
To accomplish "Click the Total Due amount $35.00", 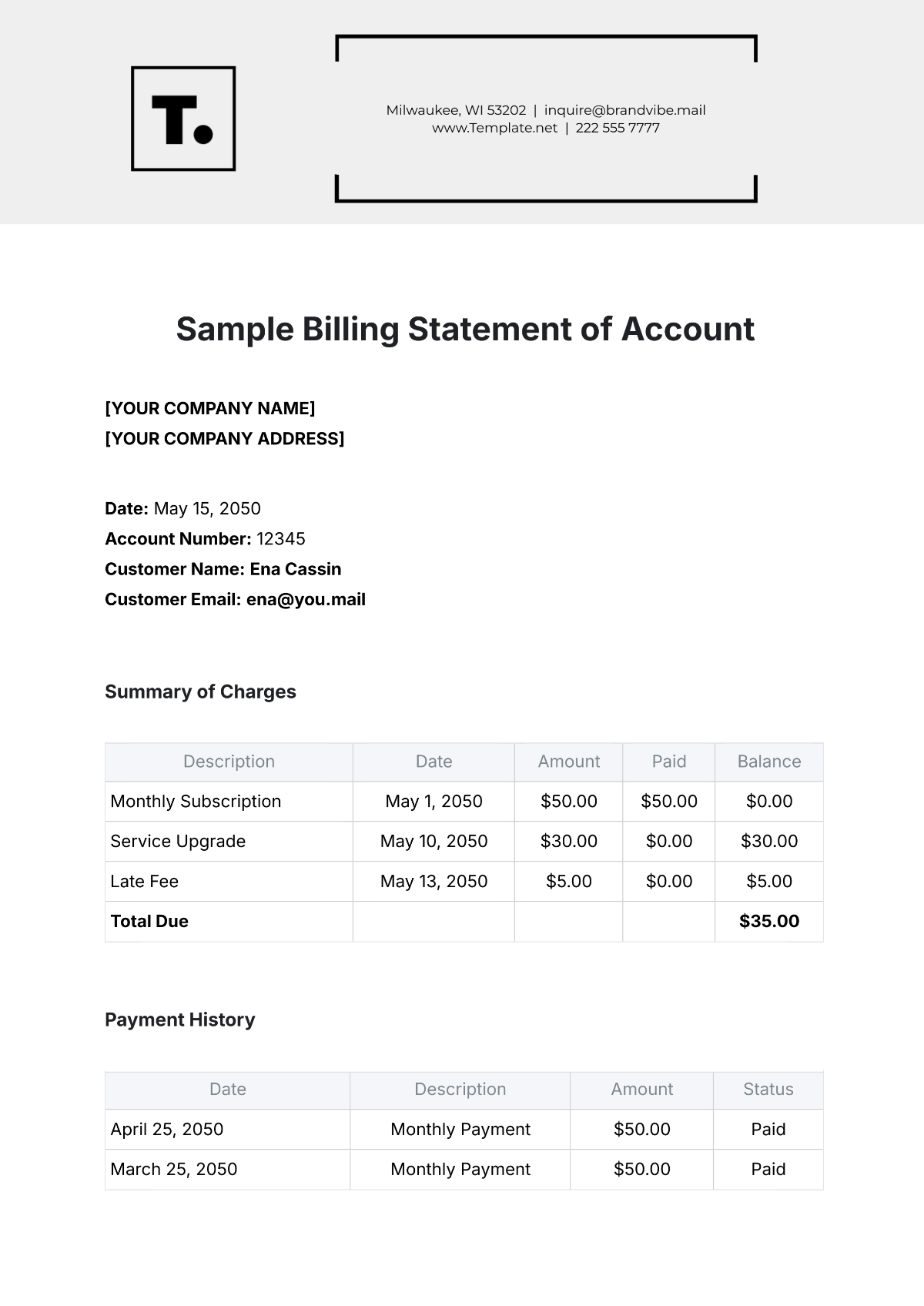I will tap(768, 922).
